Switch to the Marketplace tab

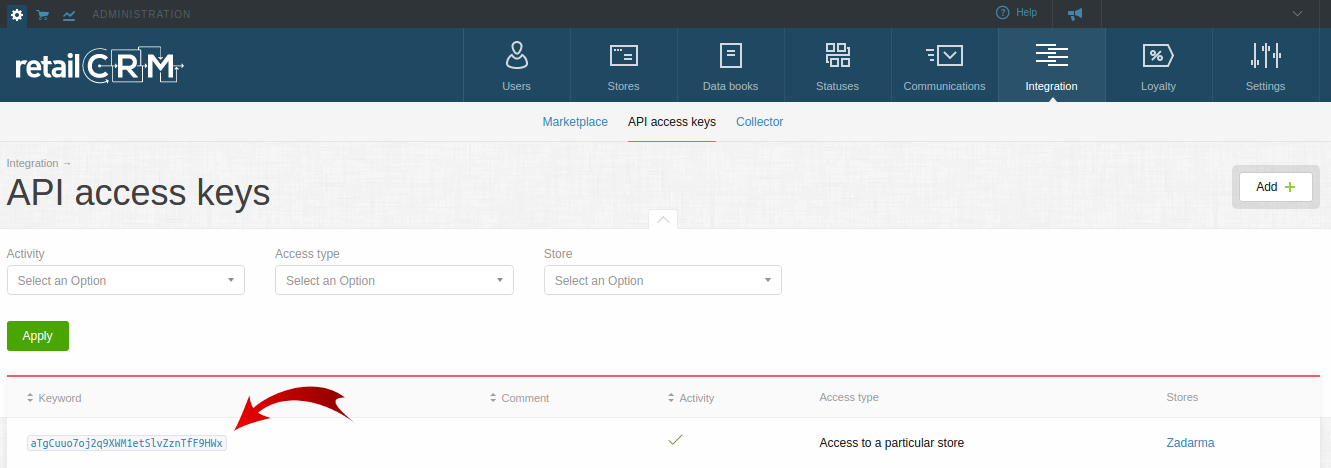pyautogui.click(x=575, y=122)
